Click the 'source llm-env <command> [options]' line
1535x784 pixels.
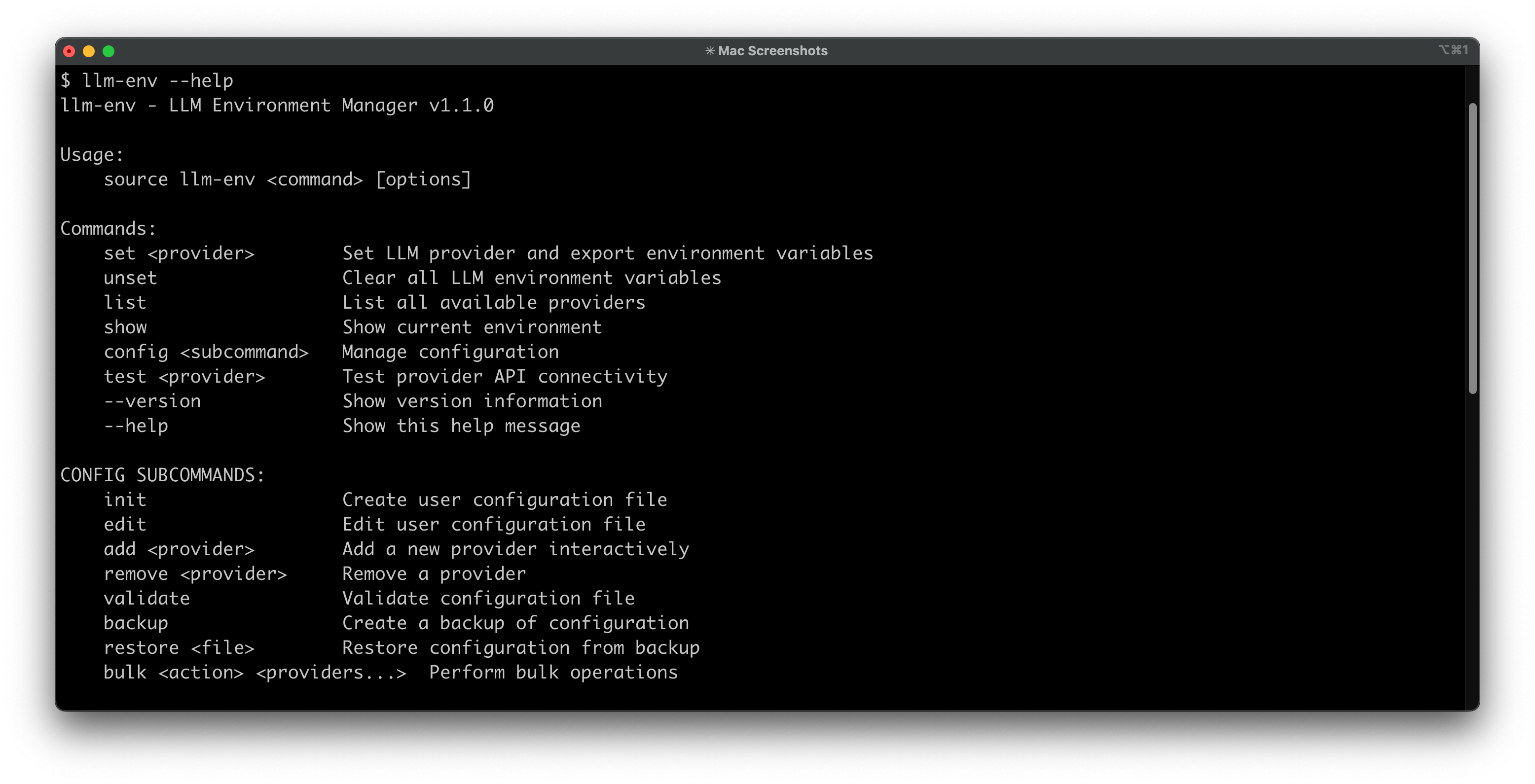[287, 179]
